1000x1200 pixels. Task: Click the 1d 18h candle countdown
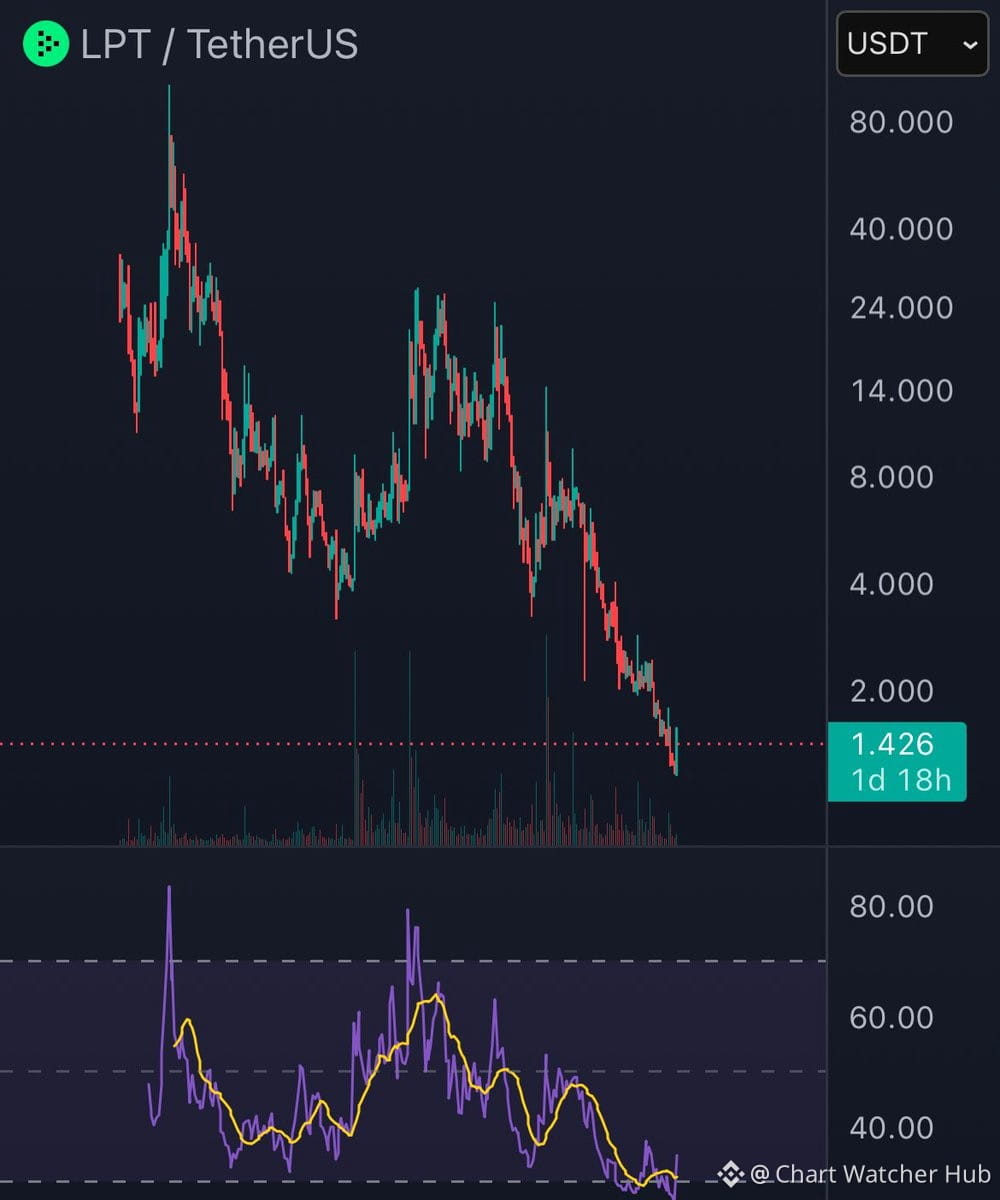901,780
